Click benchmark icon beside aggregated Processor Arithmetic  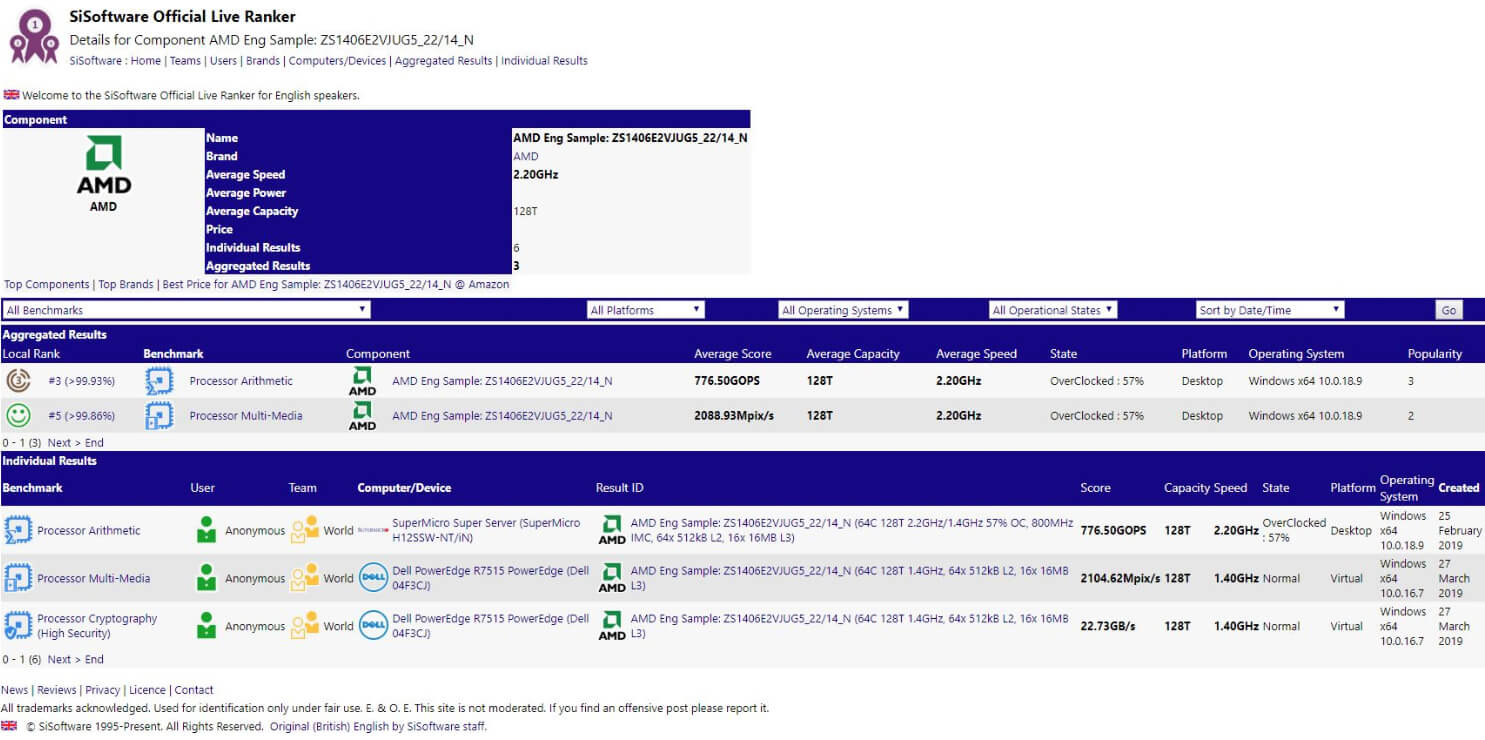coord(159,380)
